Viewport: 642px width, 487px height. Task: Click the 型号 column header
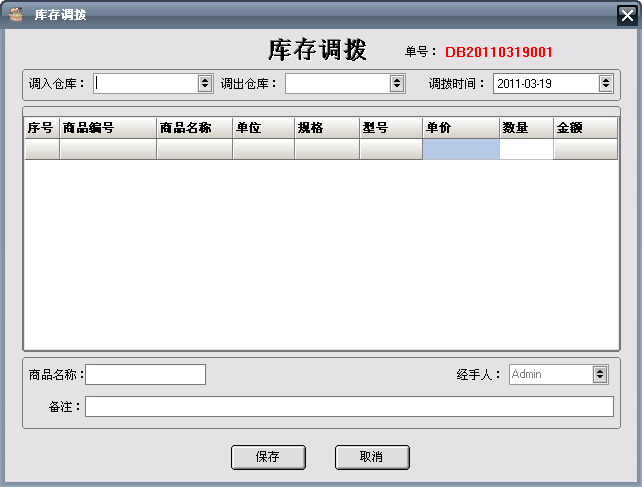[391, 128]
